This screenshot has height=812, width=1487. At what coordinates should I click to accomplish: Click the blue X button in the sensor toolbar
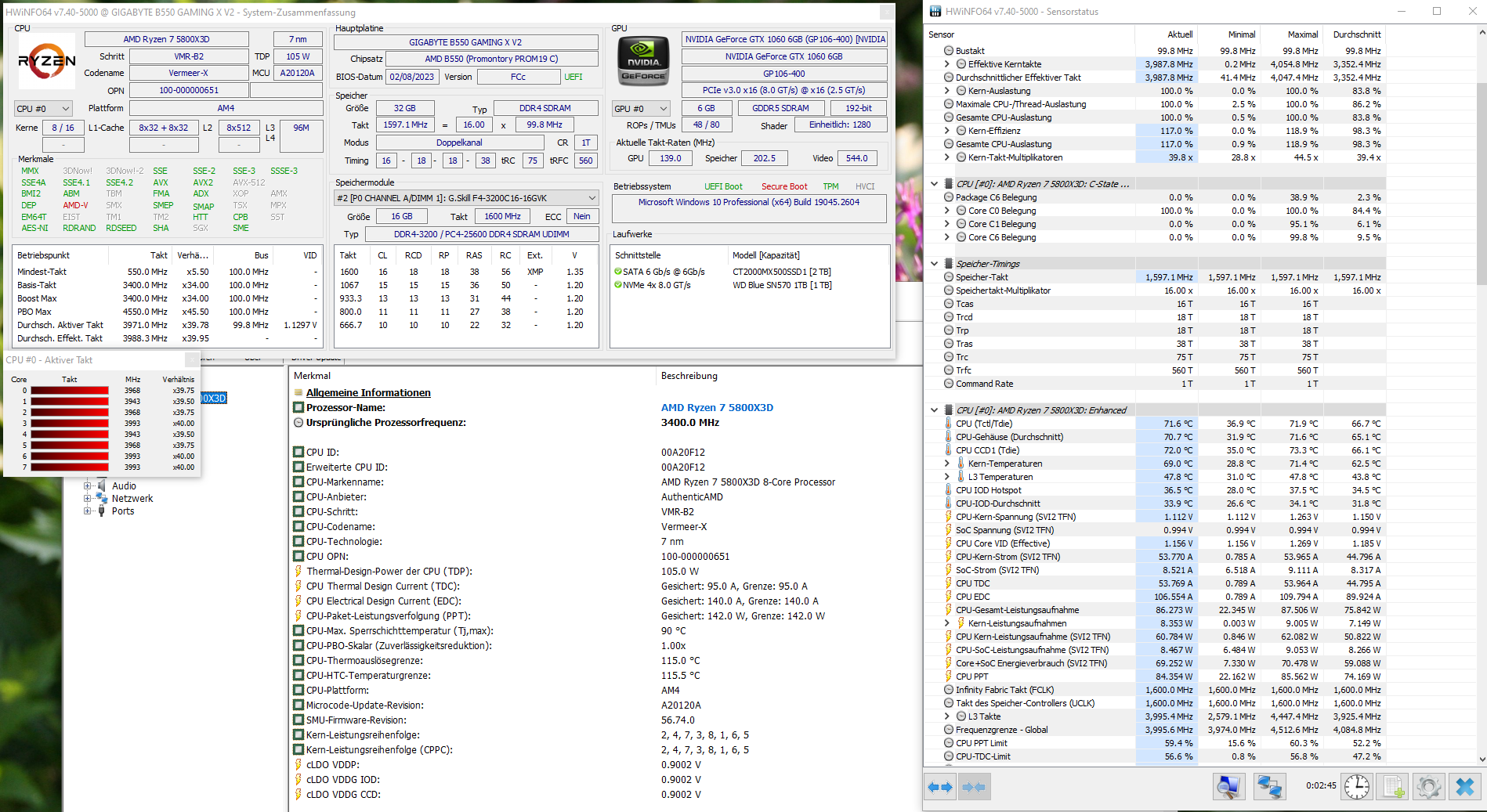(1465, 786)
